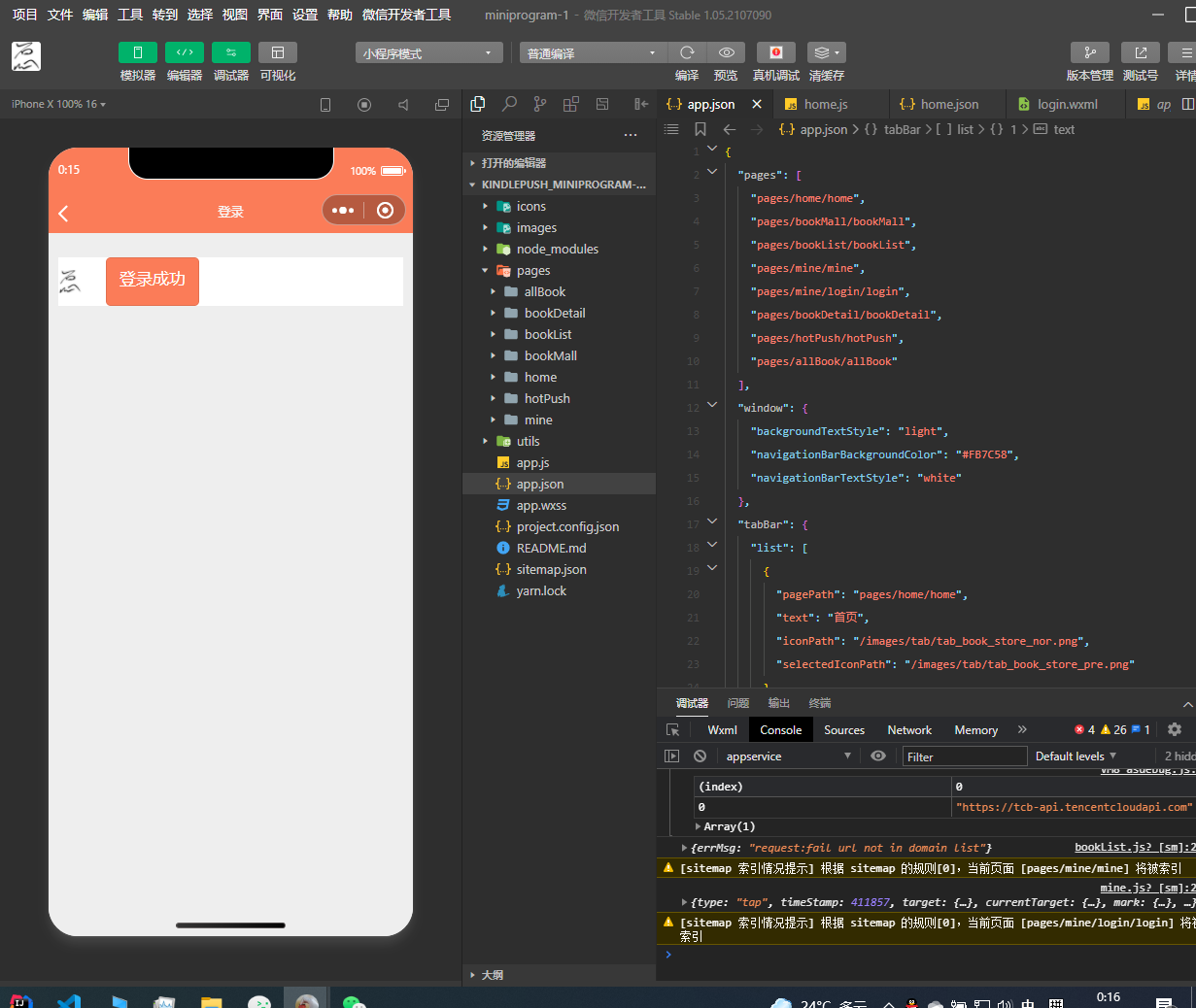
Task: Expand the 打开的编辑器 section
Action: (x=560, y=163)
